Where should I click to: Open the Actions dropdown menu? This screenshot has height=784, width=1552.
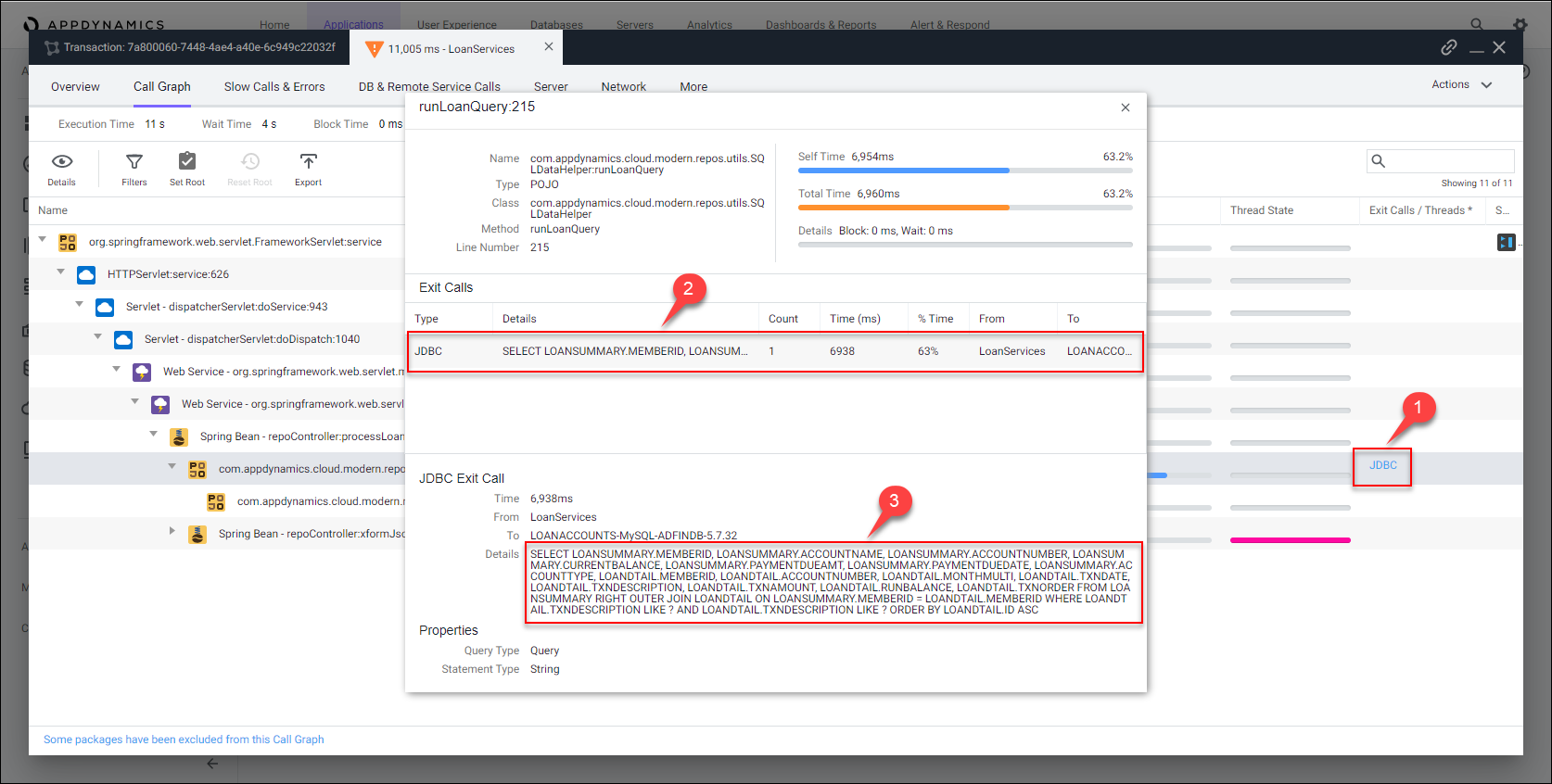pyautogui.click(x=1461, y=84)
